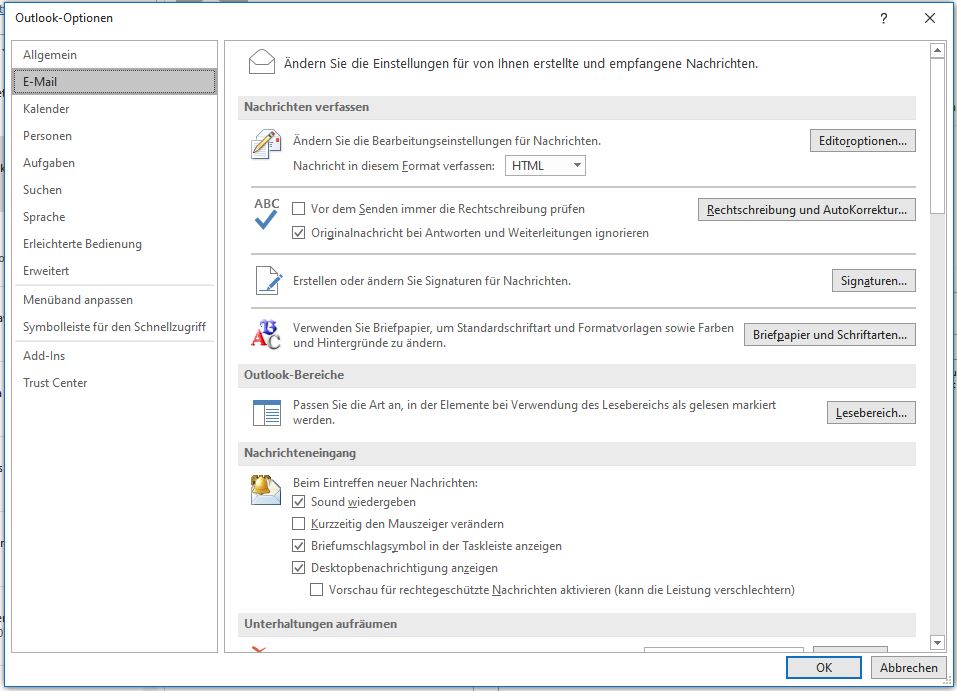This screenshot has width=957, height=691.
Task: Click Briefpapier und Schriftarten button
Action: click(829, 335)
